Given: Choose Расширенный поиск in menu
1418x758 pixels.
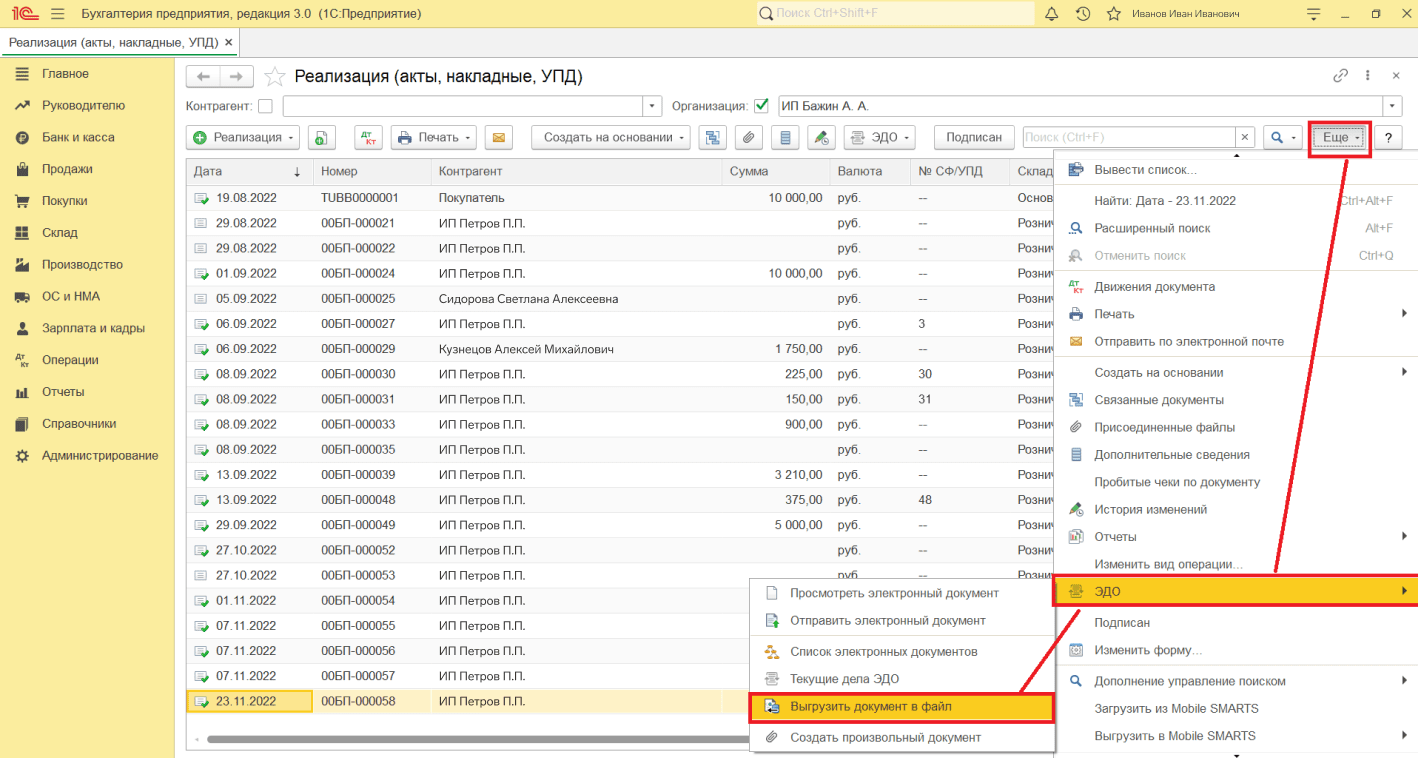Looking at the screenshot, I should pos(1152,228).
